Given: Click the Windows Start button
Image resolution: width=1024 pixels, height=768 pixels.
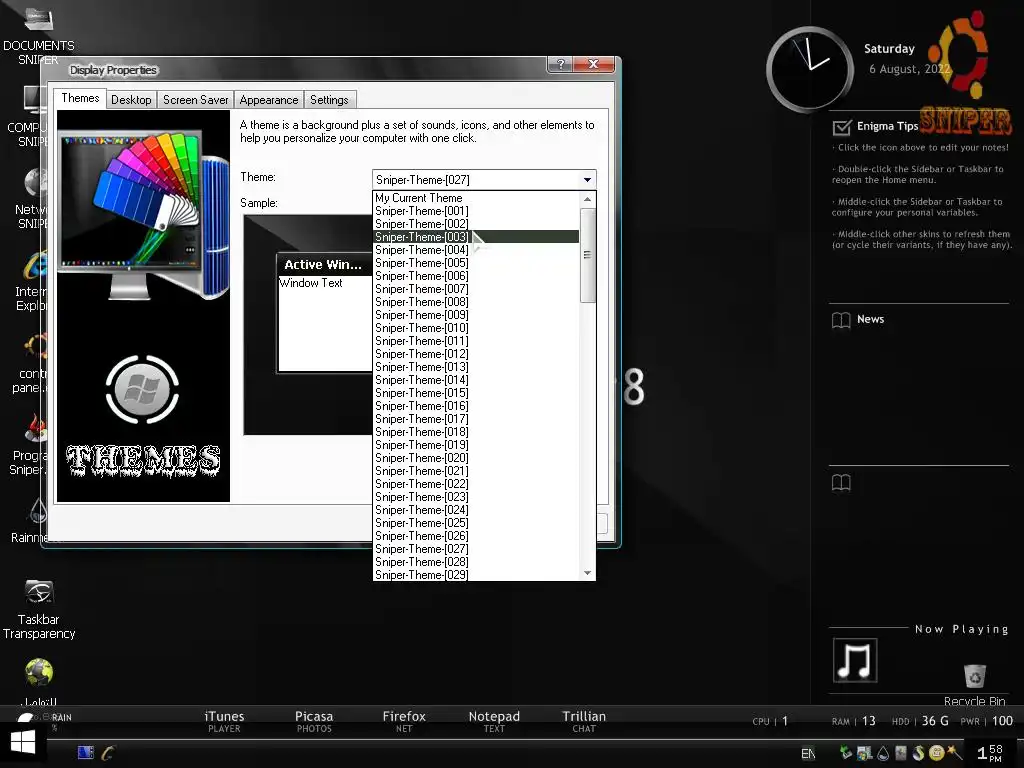Looking at the screenshot, I should tap(23, 743).
